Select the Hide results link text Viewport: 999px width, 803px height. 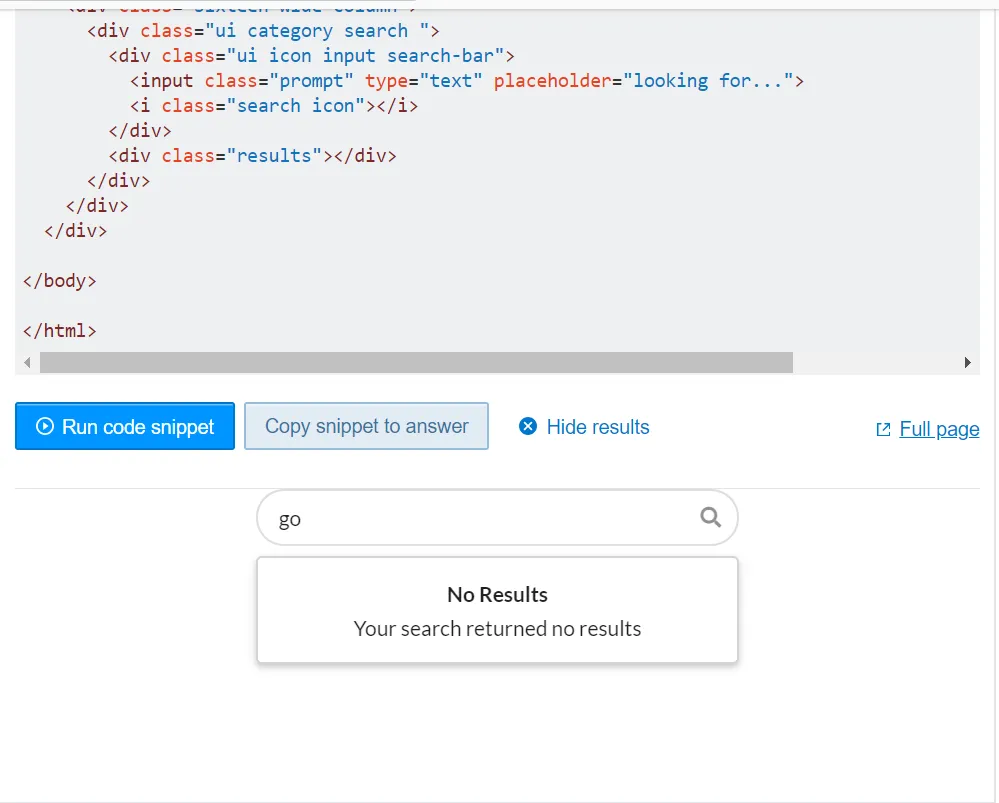(597, 427)
